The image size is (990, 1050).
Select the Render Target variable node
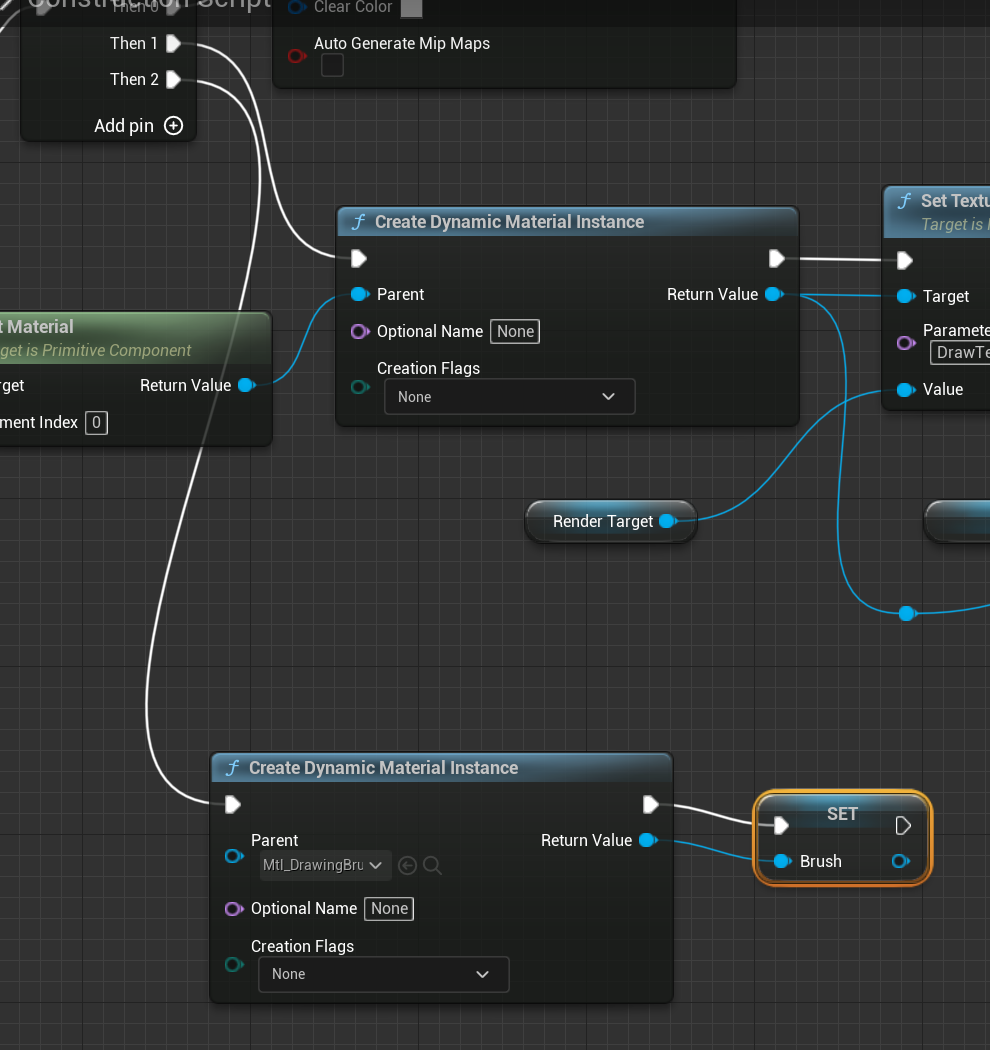(x=602, y=521)
